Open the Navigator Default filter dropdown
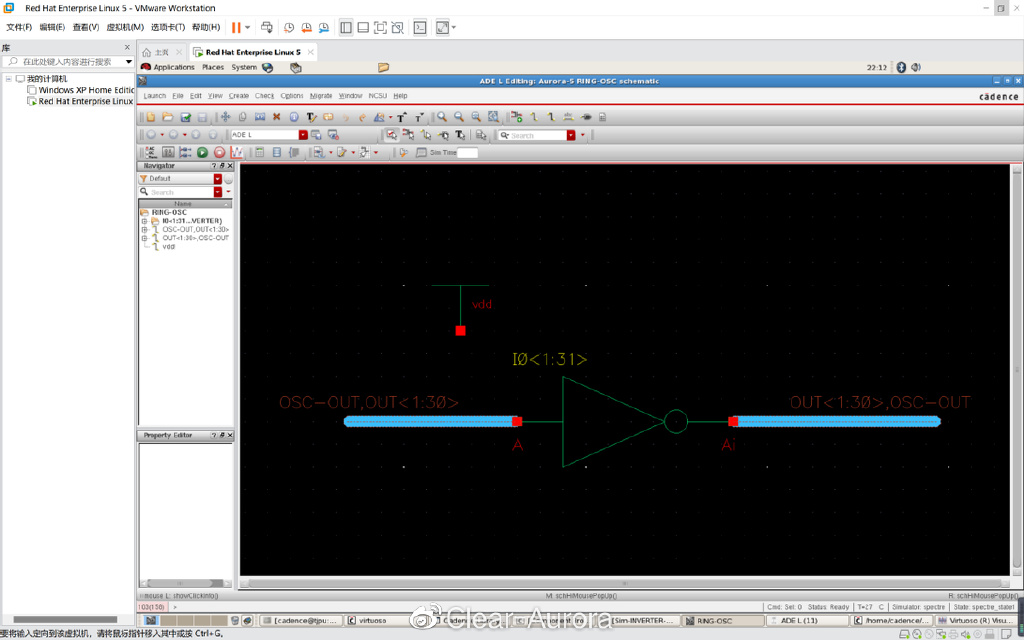This screenshot has height=640, width=1024. click(217, 179)
